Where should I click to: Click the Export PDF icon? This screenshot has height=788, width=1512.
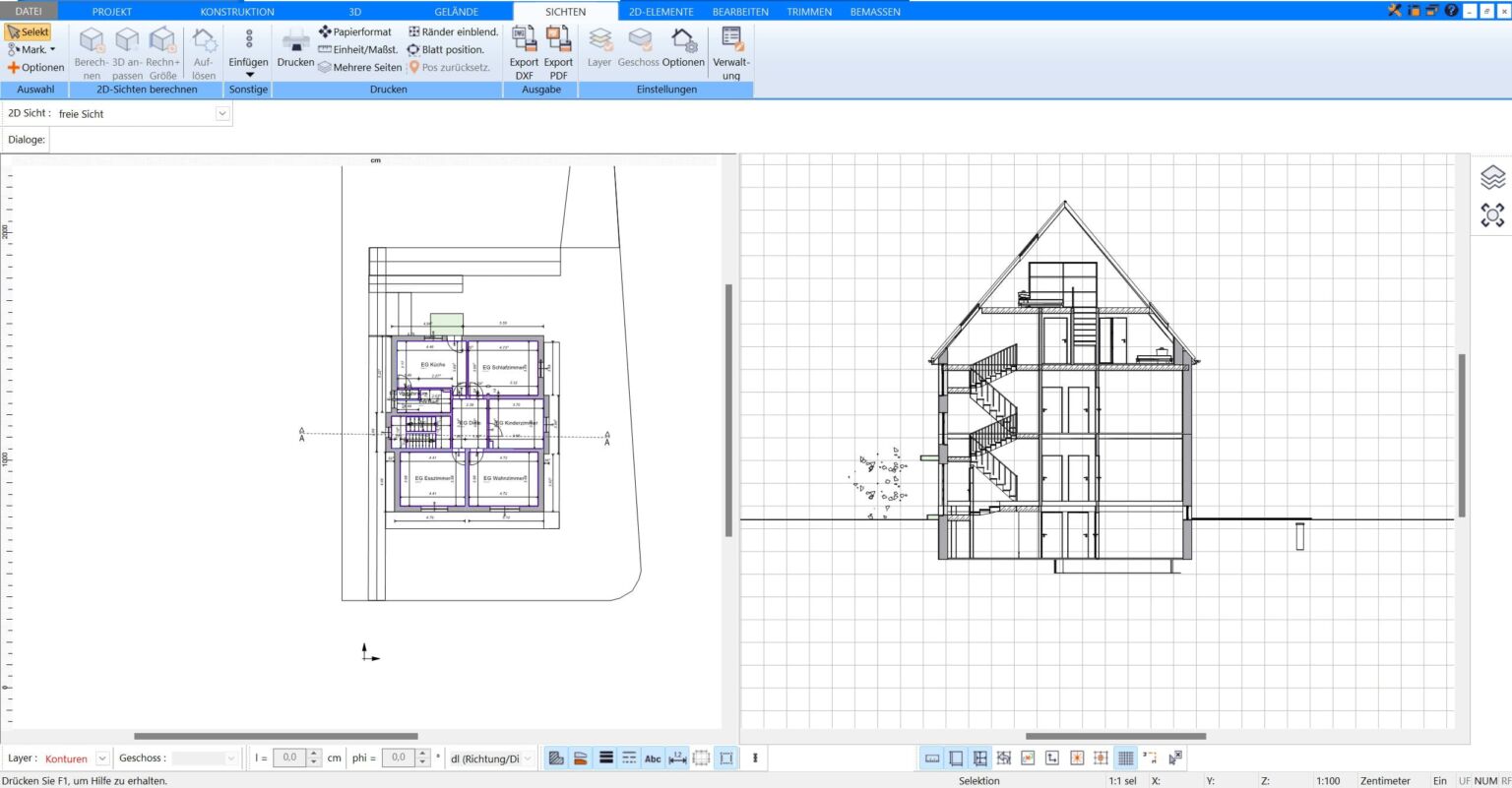[x=558, y=41]
